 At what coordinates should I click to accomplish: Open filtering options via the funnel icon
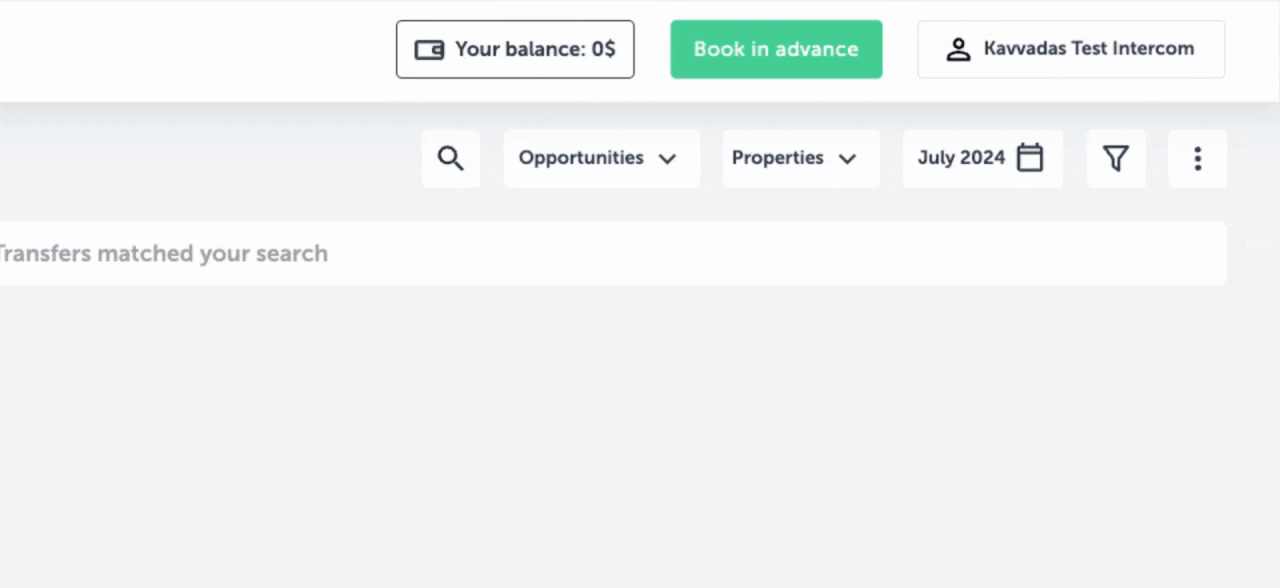click(x=1116, y=158)
